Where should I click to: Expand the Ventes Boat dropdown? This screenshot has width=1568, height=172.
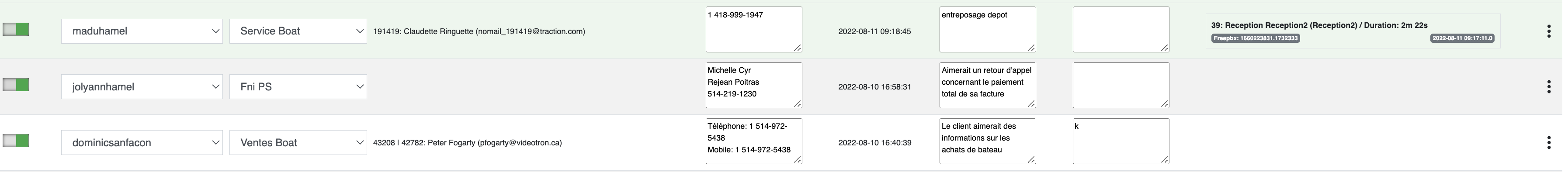click(298, 143)
